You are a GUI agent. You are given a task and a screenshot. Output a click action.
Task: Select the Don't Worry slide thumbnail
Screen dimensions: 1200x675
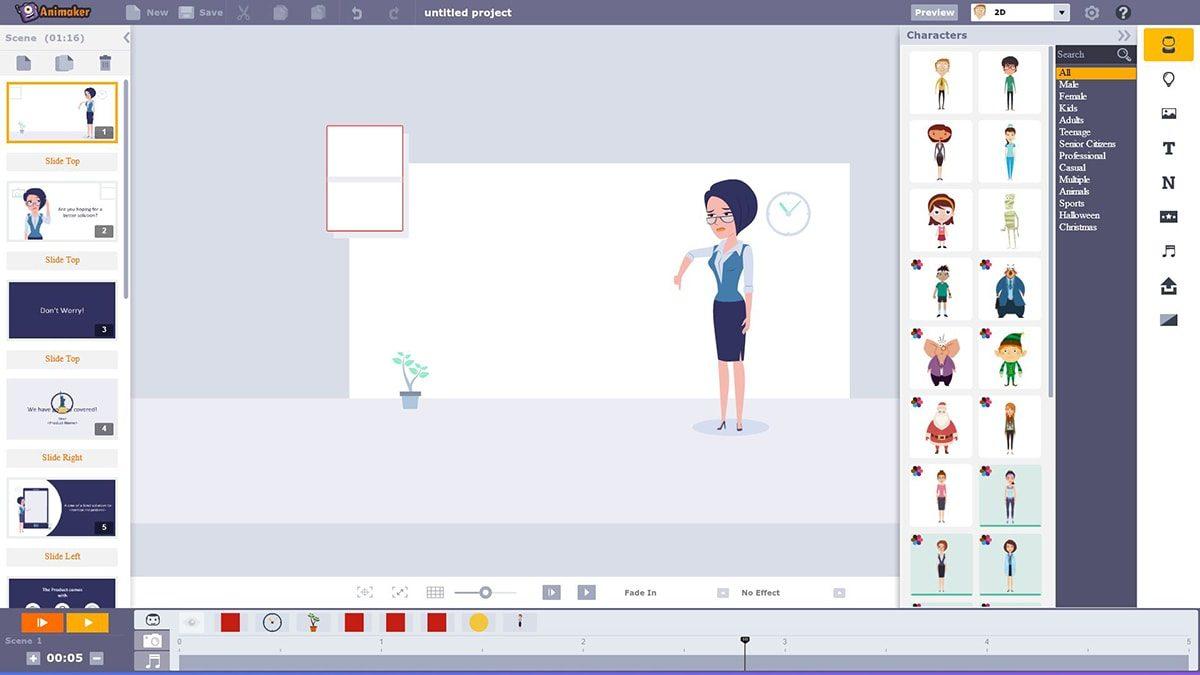click(x=62, y=309)
